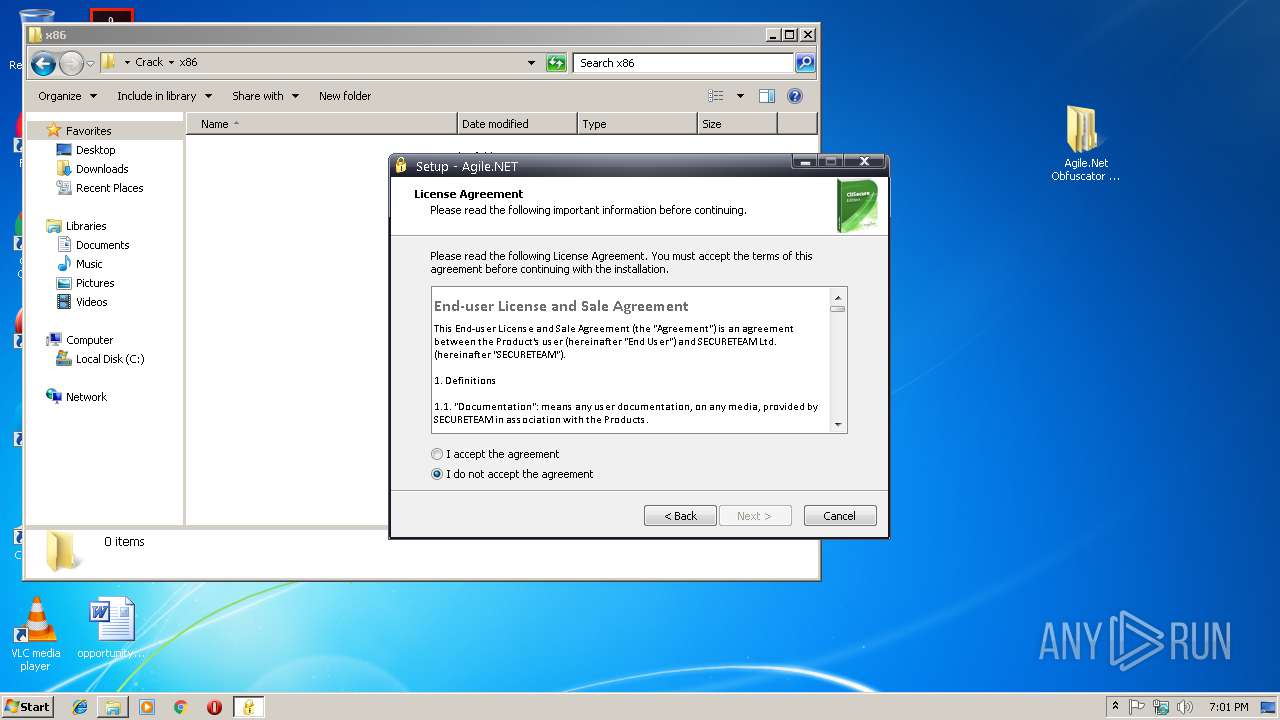Viewport: 1280px width, 720px height.
Task: Click the CliSecure product box image
Action: [x=857, y=206]
